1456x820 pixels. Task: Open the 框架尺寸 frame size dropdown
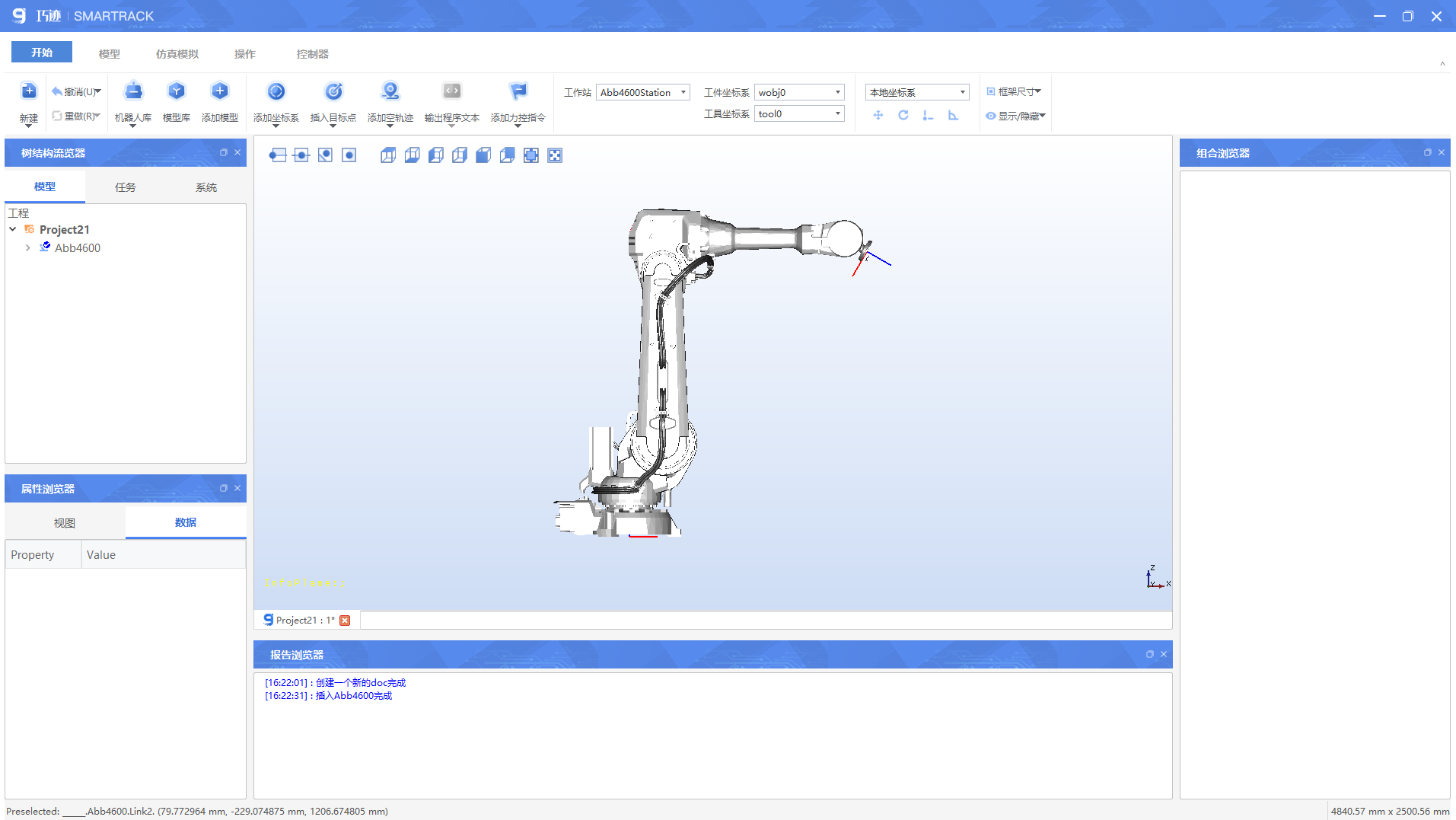tap(1015, 91)
